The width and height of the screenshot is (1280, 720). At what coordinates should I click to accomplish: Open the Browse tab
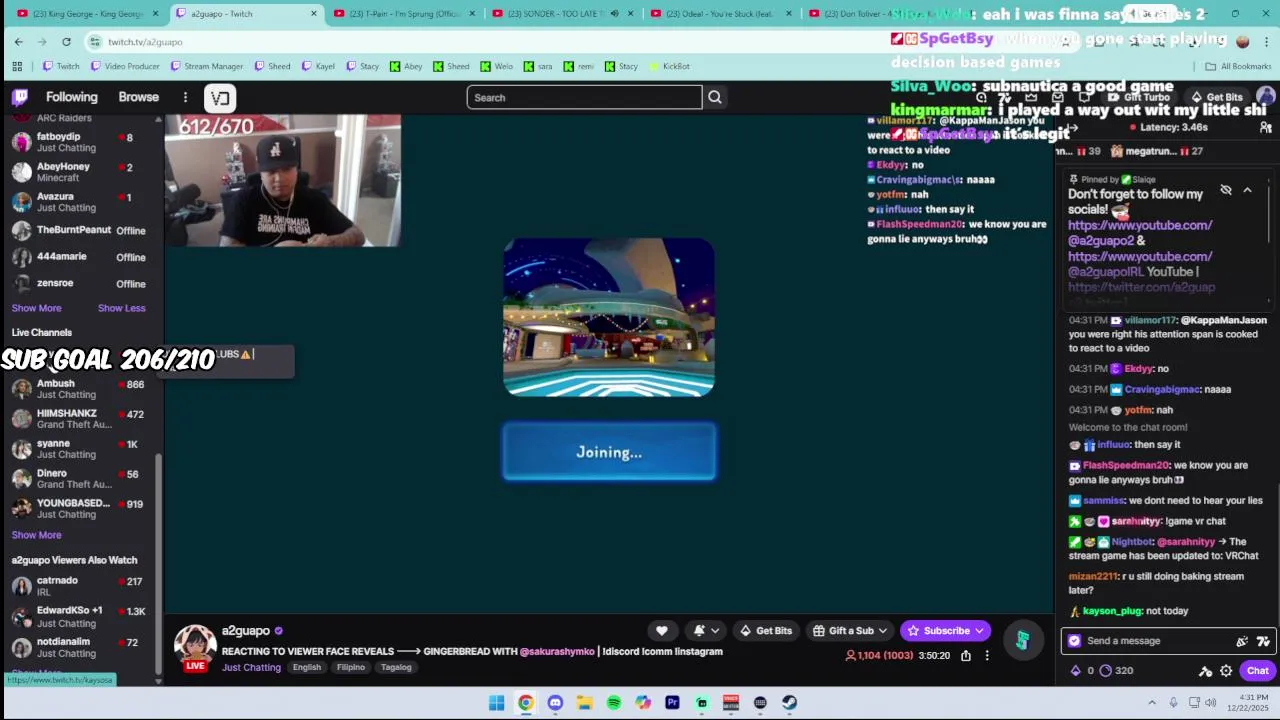pos(138,97)
